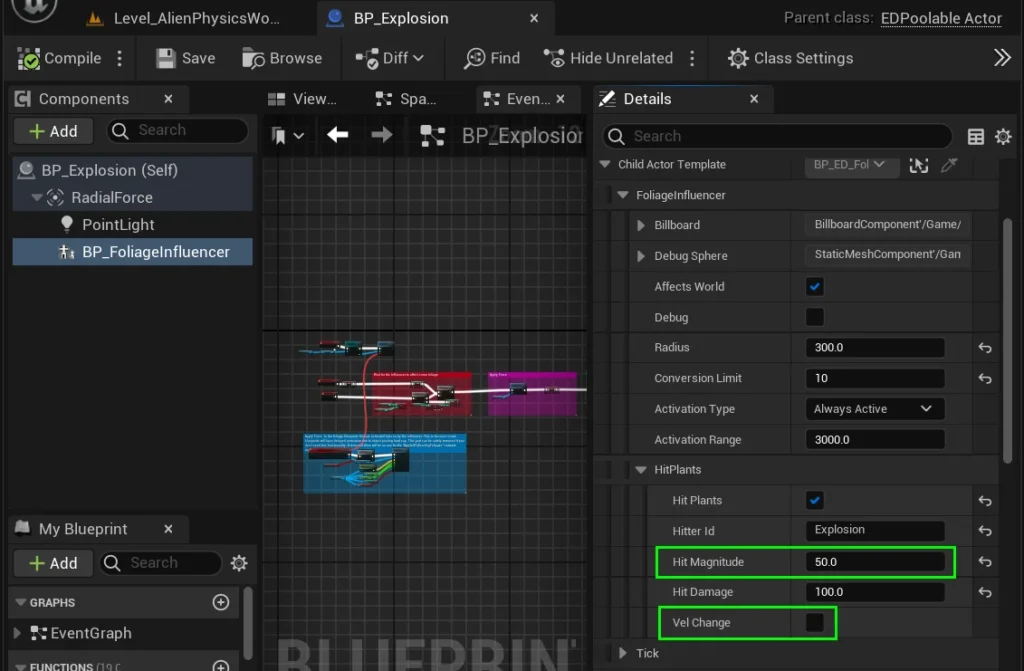Image resolution: width=1024 pixels, height=671 pixels.
Task: Enable the Debug checkbox
Action: (x=815, y=317)
